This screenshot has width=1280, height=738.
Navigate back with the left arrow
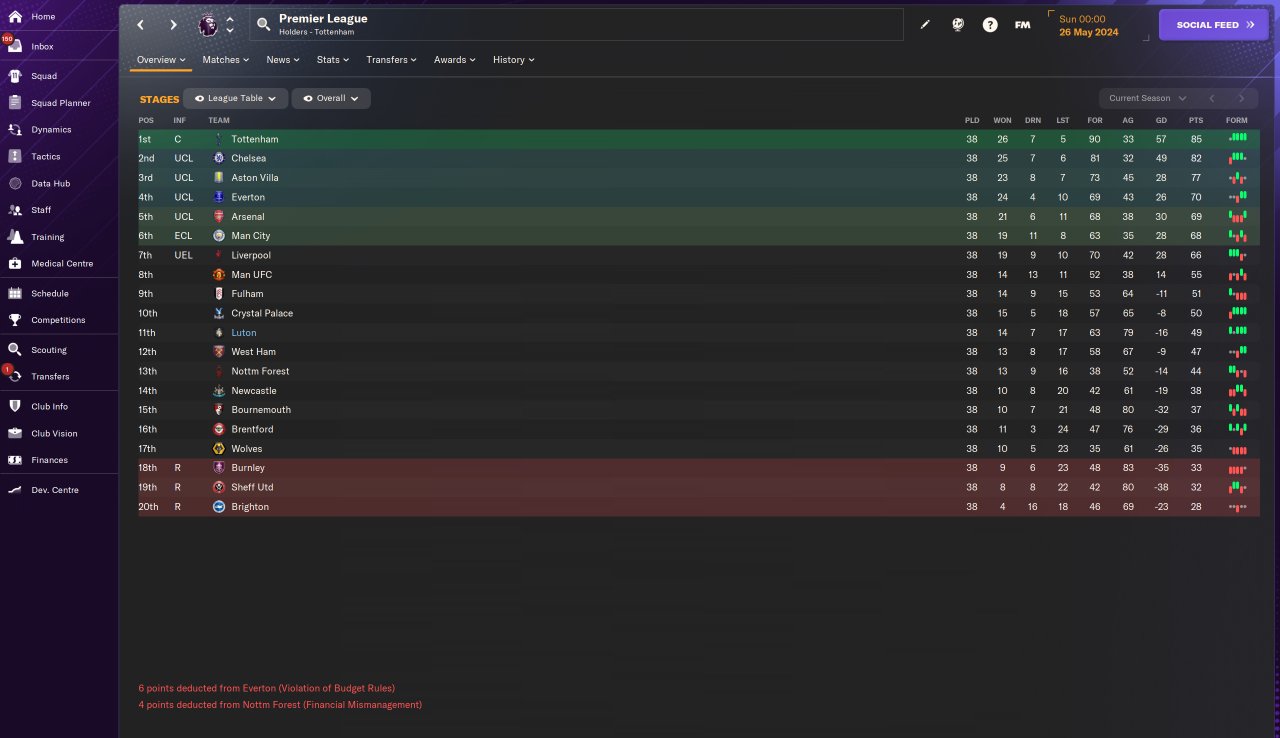141,25
